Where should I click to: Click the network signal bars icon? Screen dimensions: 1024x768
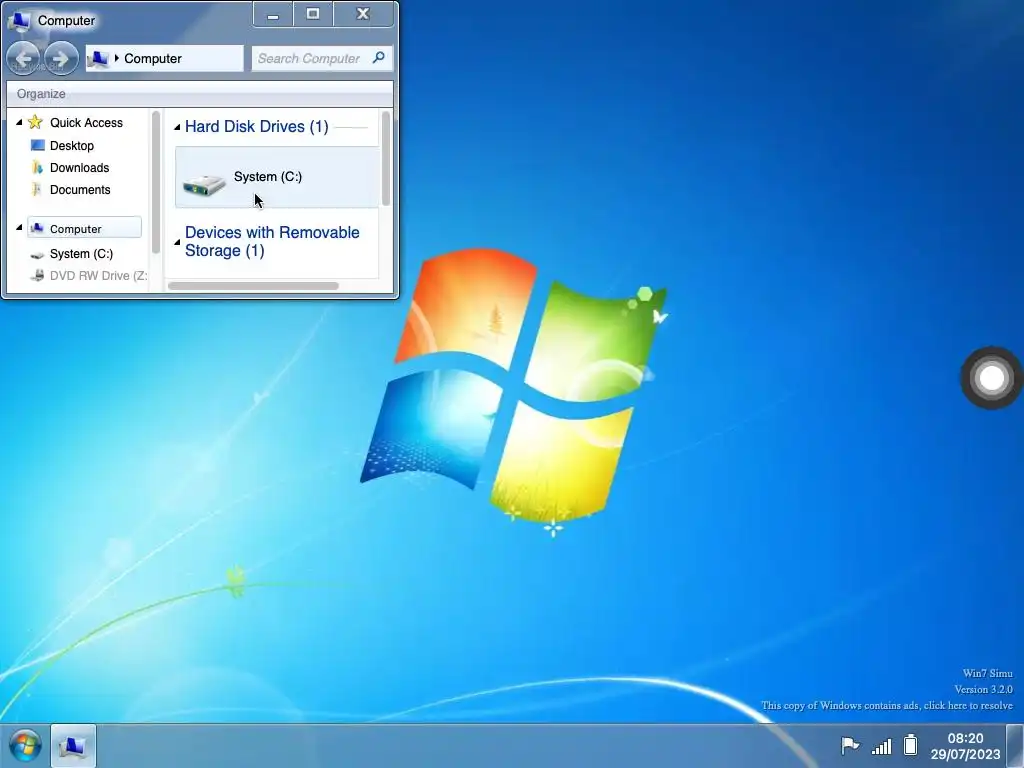click(x=882, y=746)
